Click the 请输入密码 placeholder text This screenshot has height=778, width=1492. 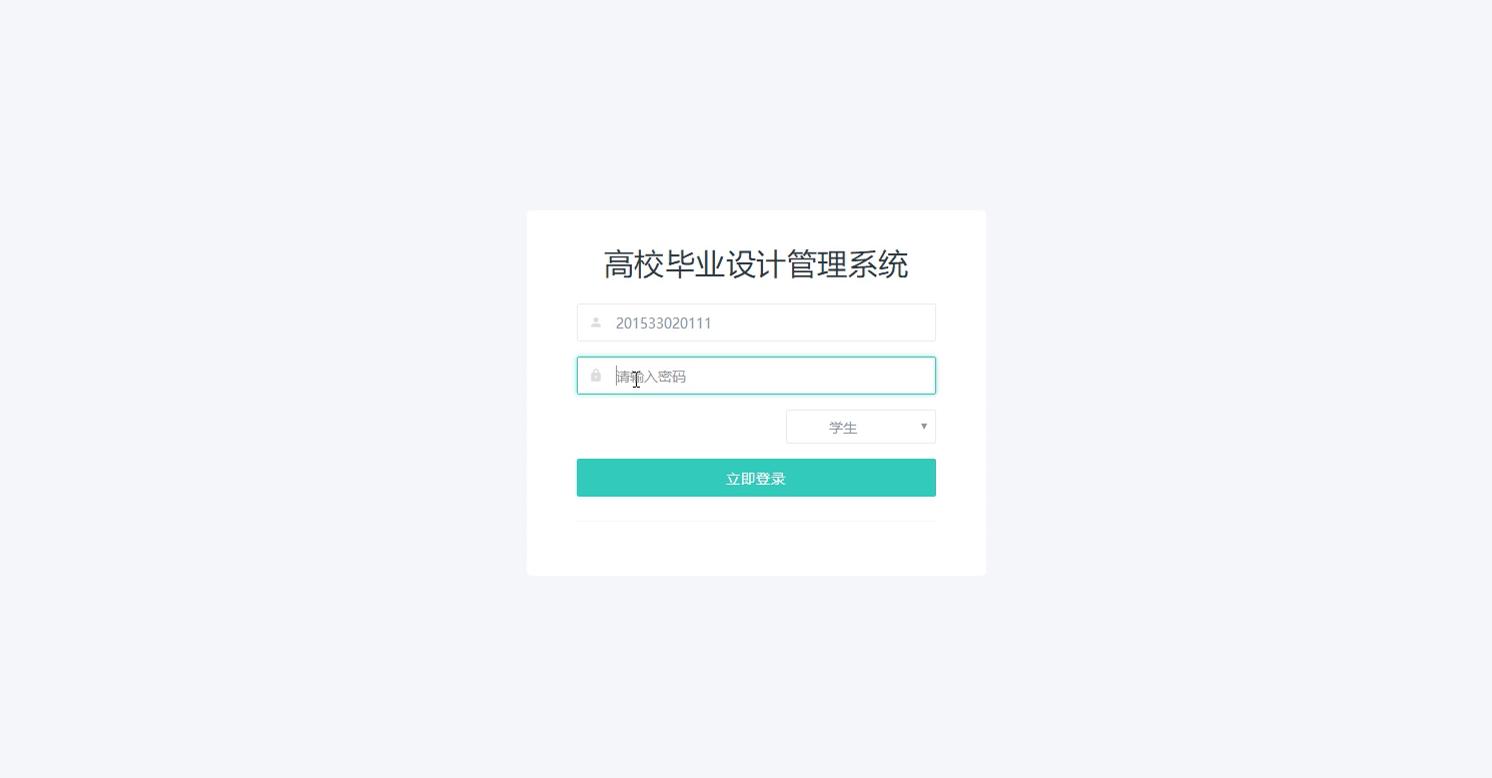coord(651,377)
